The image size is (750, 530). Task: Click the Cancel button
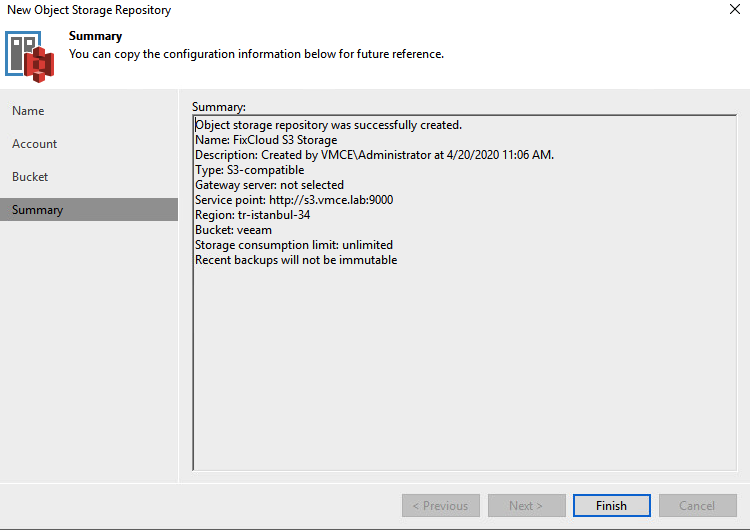tap(697, 506)
